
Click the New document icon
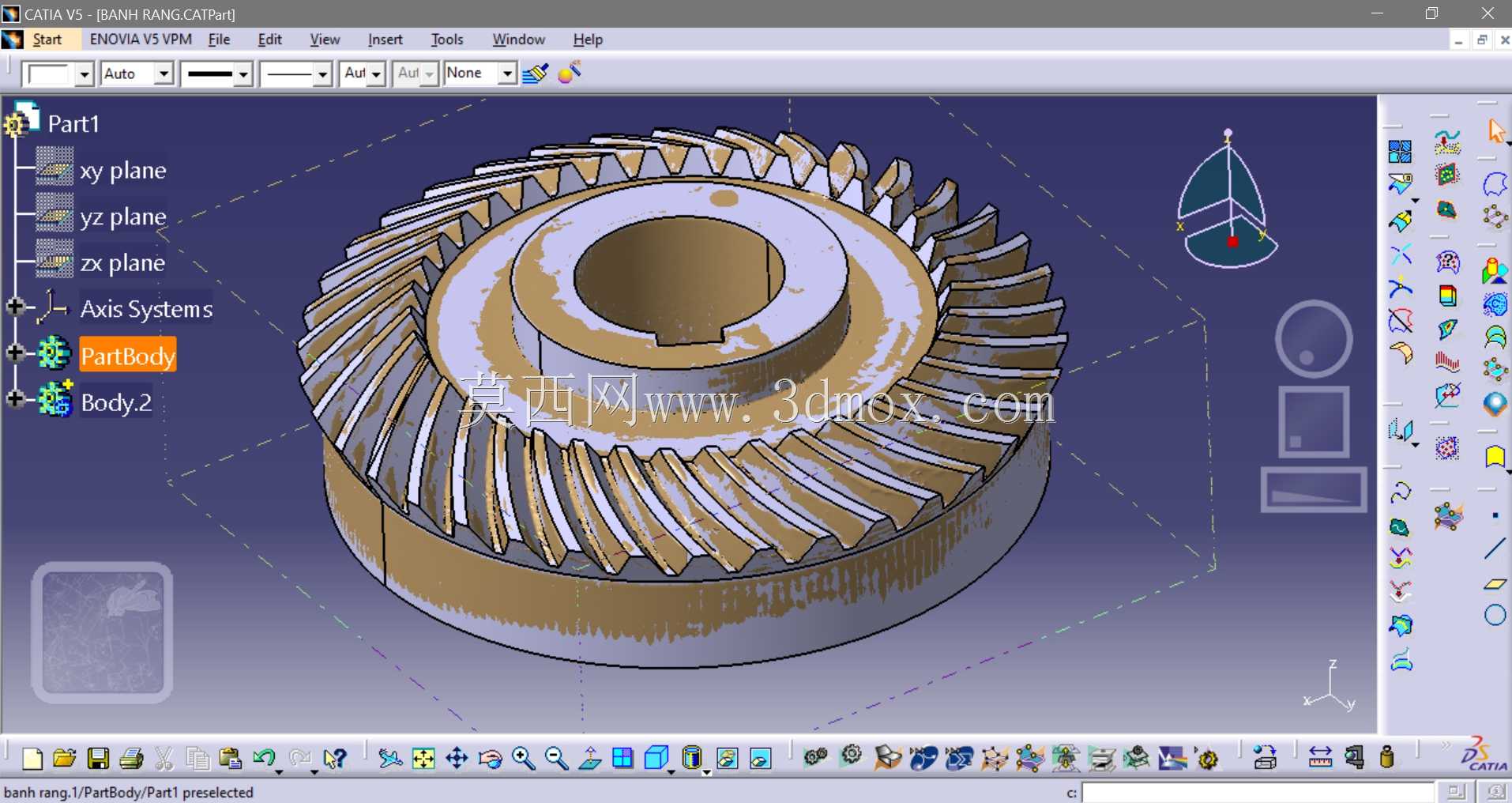[x=32, y=759]
